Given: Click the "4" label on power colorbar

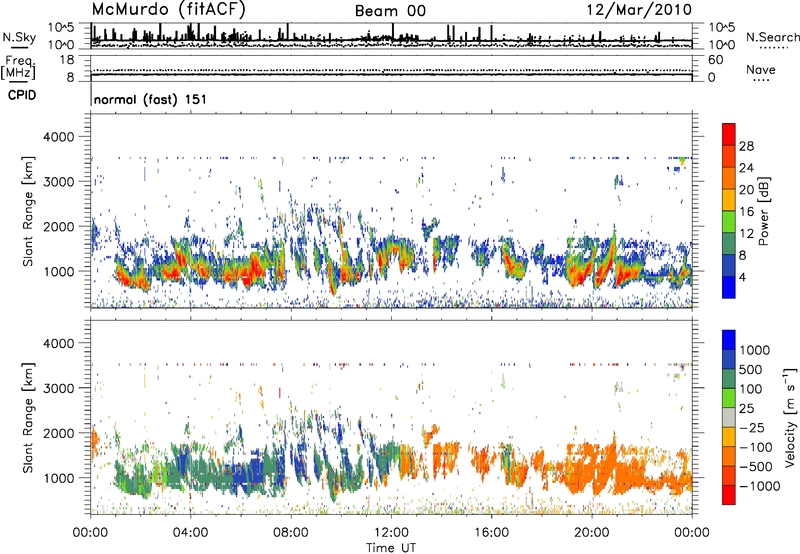Looking at the screenshot, I should 742,277.
